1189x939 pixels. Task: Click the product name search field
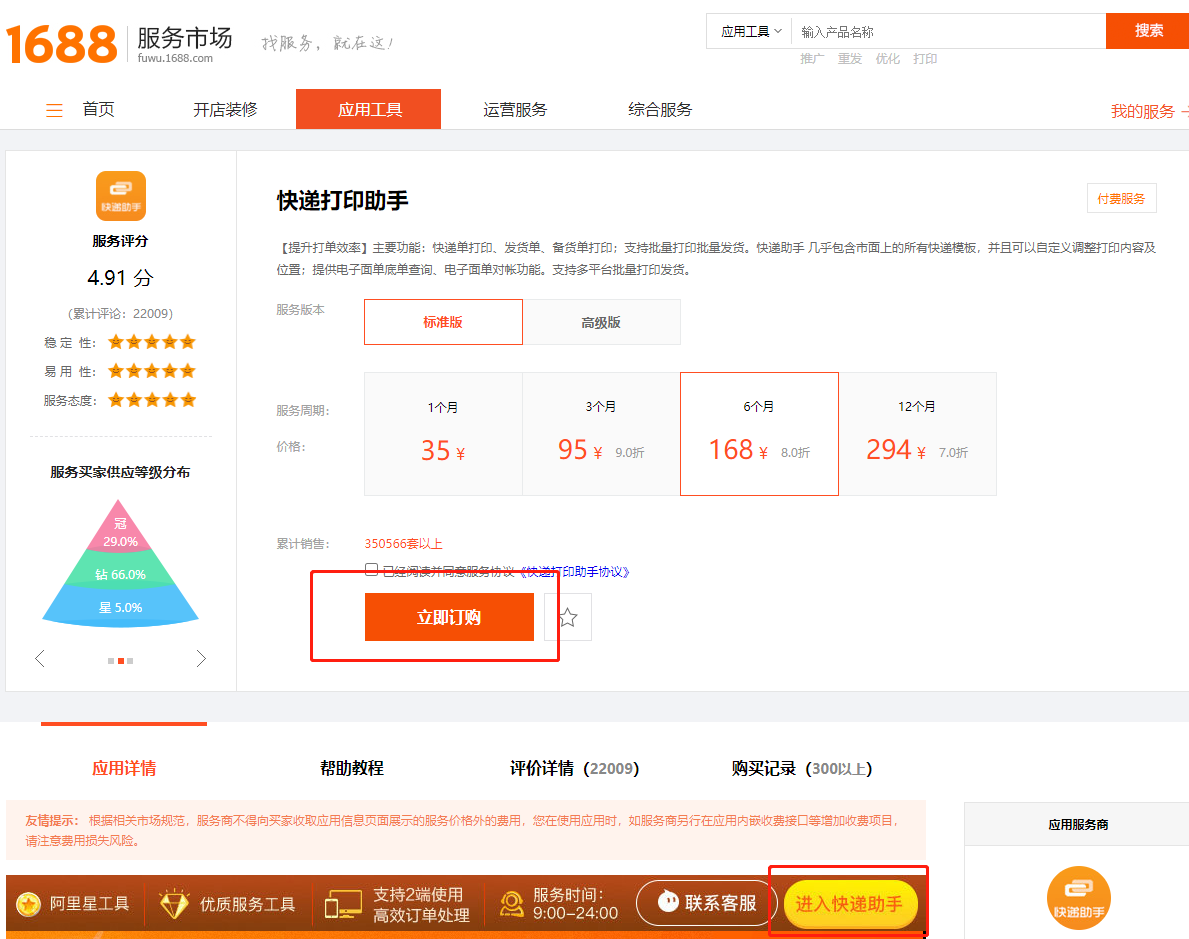tap(949, 31)
